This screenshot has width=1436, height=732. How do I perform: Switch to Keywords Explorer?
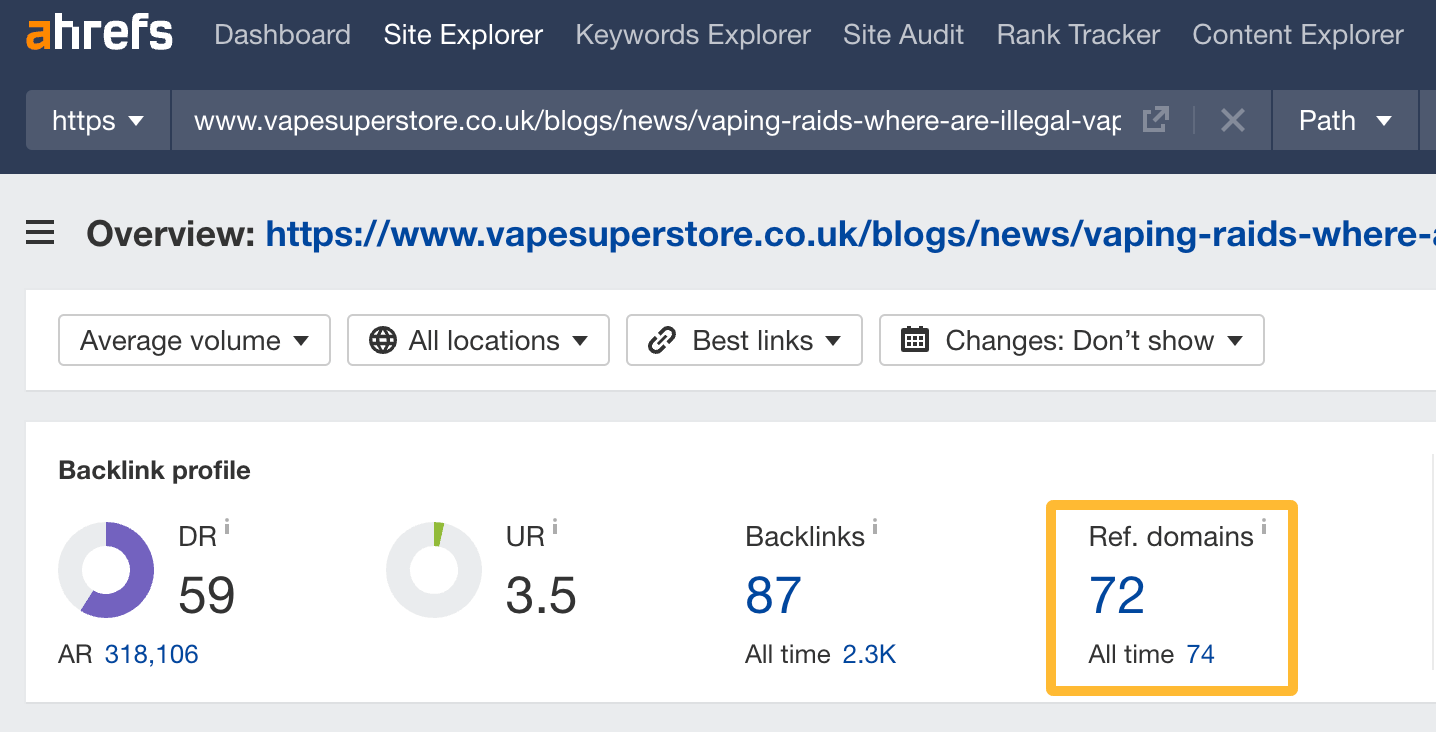[692, 34]
